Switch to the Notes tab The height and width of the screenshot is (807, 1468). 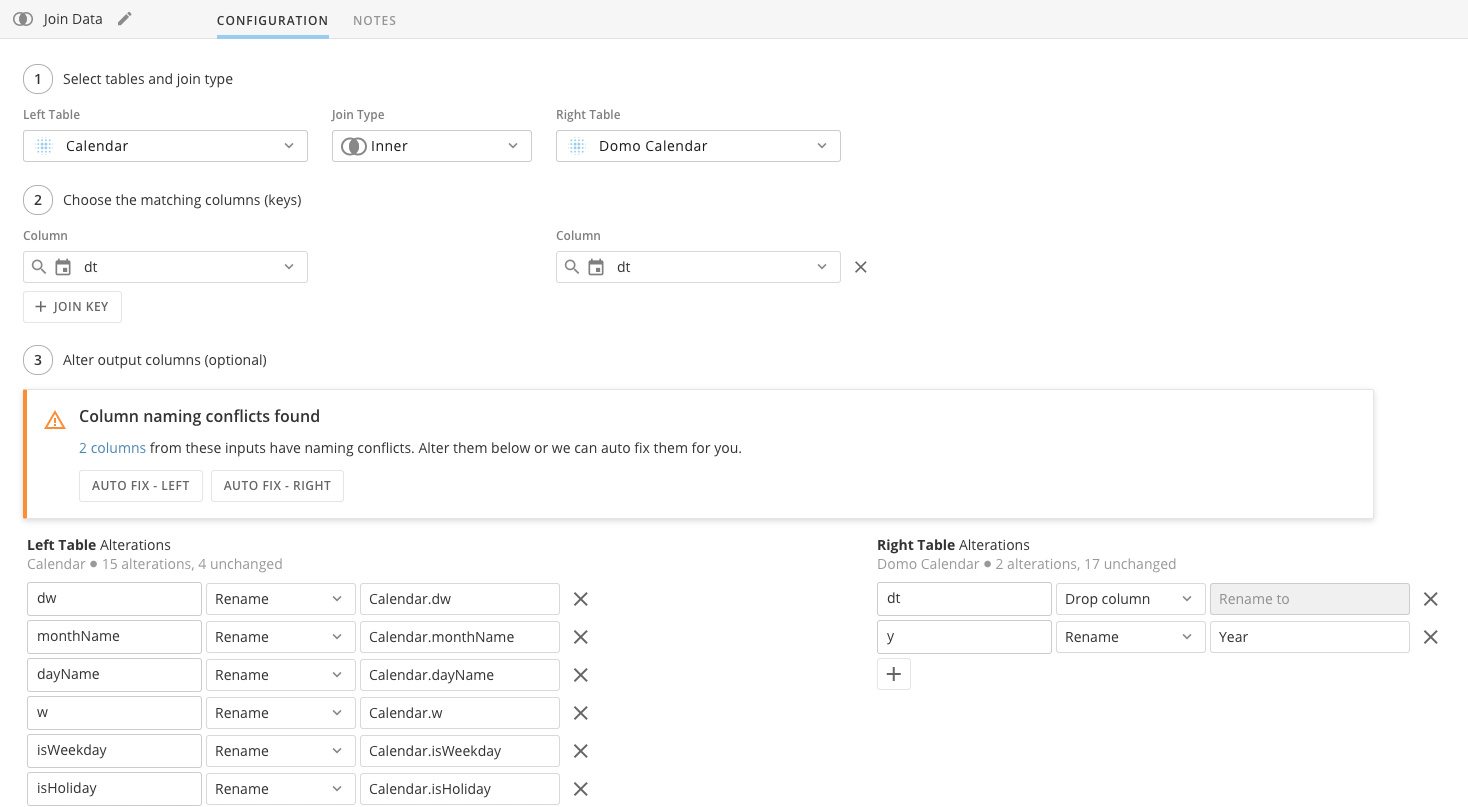[x=374, y=20]
